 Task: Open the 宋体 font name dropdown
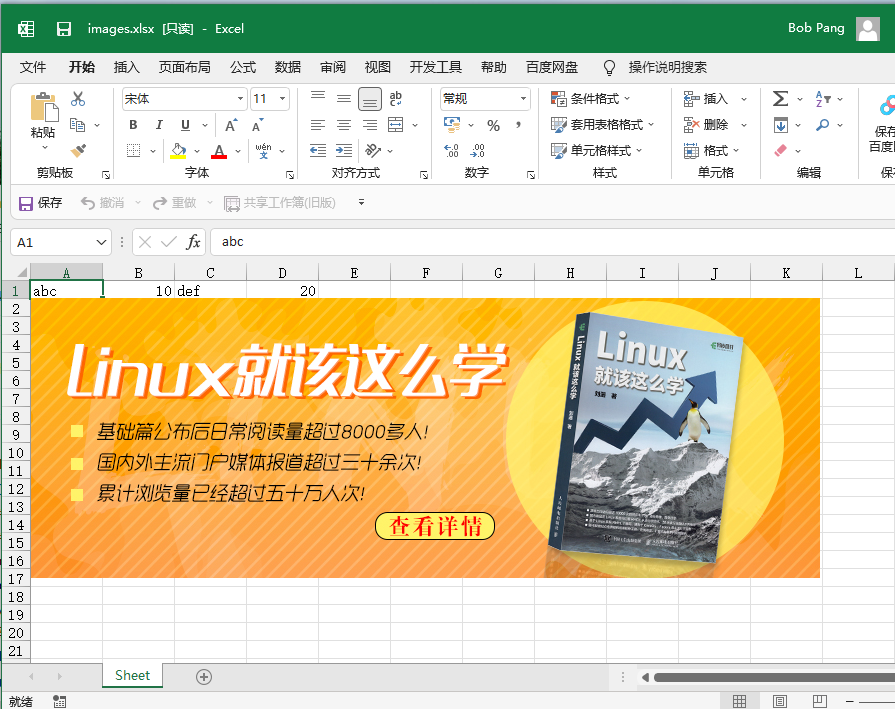[x=240, y=99]
